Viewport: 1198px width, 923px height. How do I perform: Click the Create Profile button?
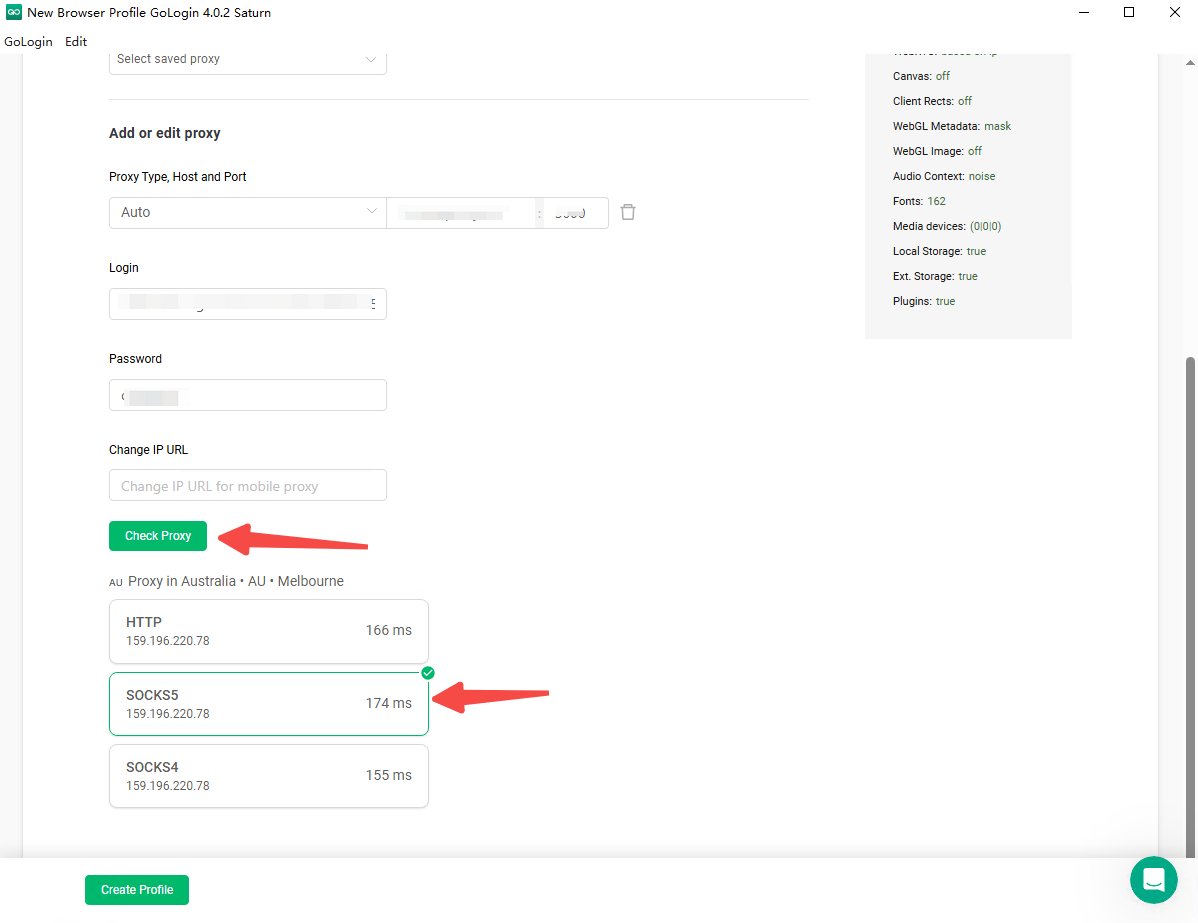(137, 890)
